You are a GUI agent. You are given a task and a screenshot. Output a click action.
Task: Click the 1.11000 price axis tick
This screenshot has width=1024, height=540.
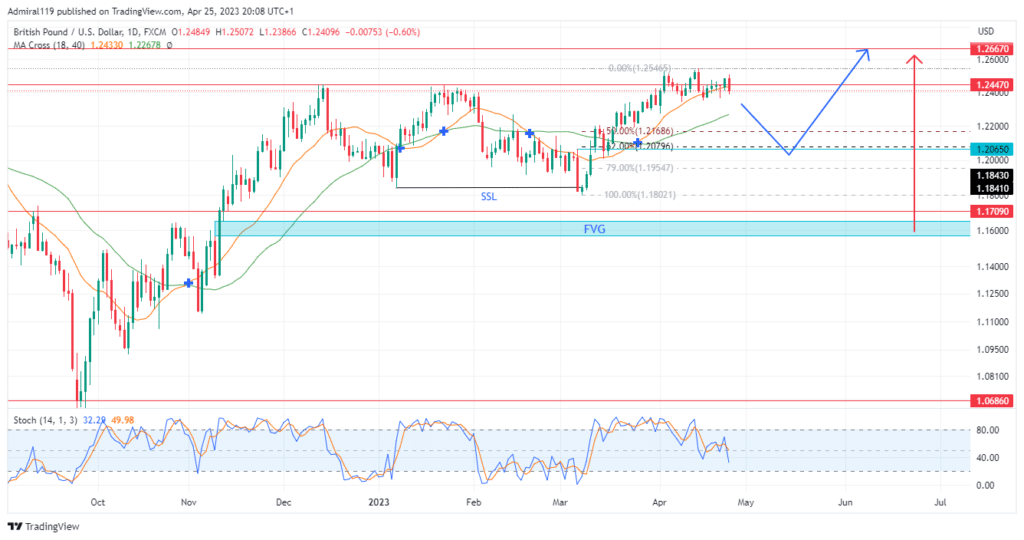pyautogui.click(x=993, y=322)
